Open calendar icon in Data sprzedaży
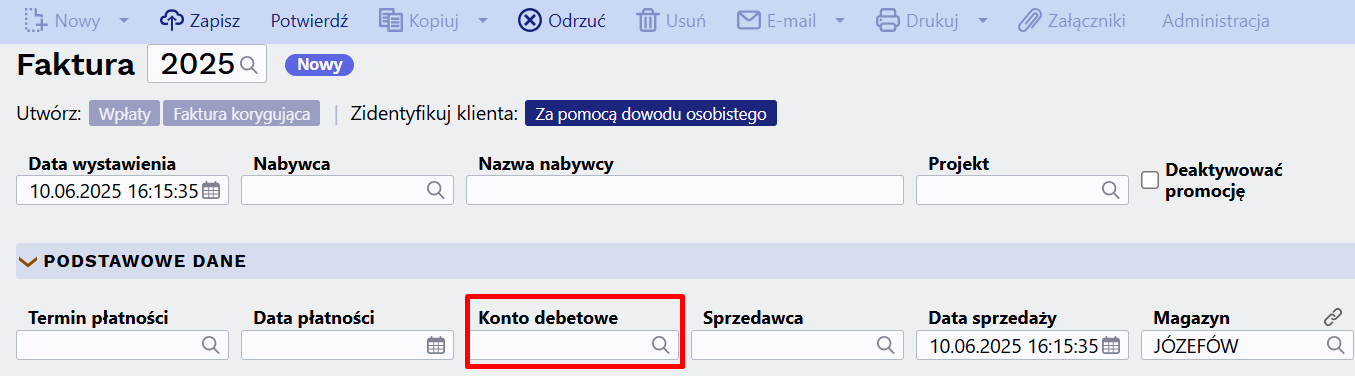Viewport: 1355px width, 376px height. (1111, 346)
